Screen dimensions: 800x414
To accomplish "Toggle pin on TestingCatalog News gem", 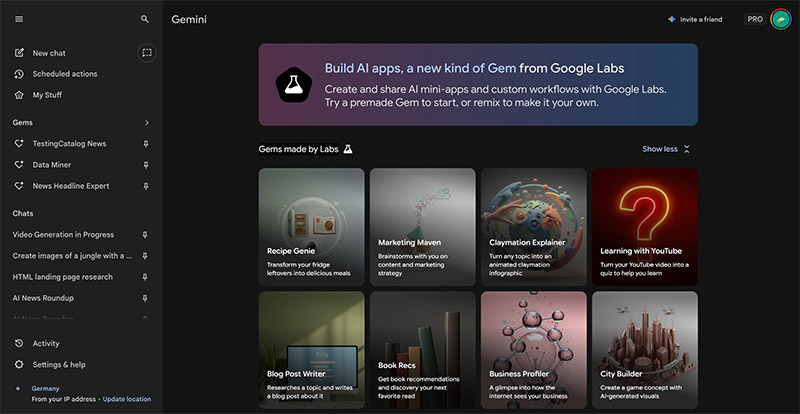I will pos(146,144).
